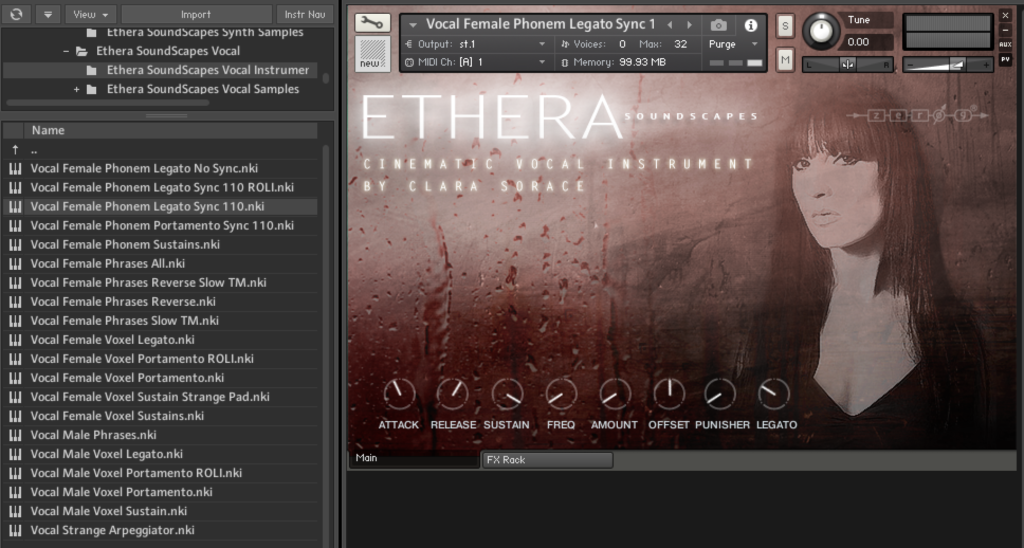
Task: Click the pan slider
Action: point(848,64)
